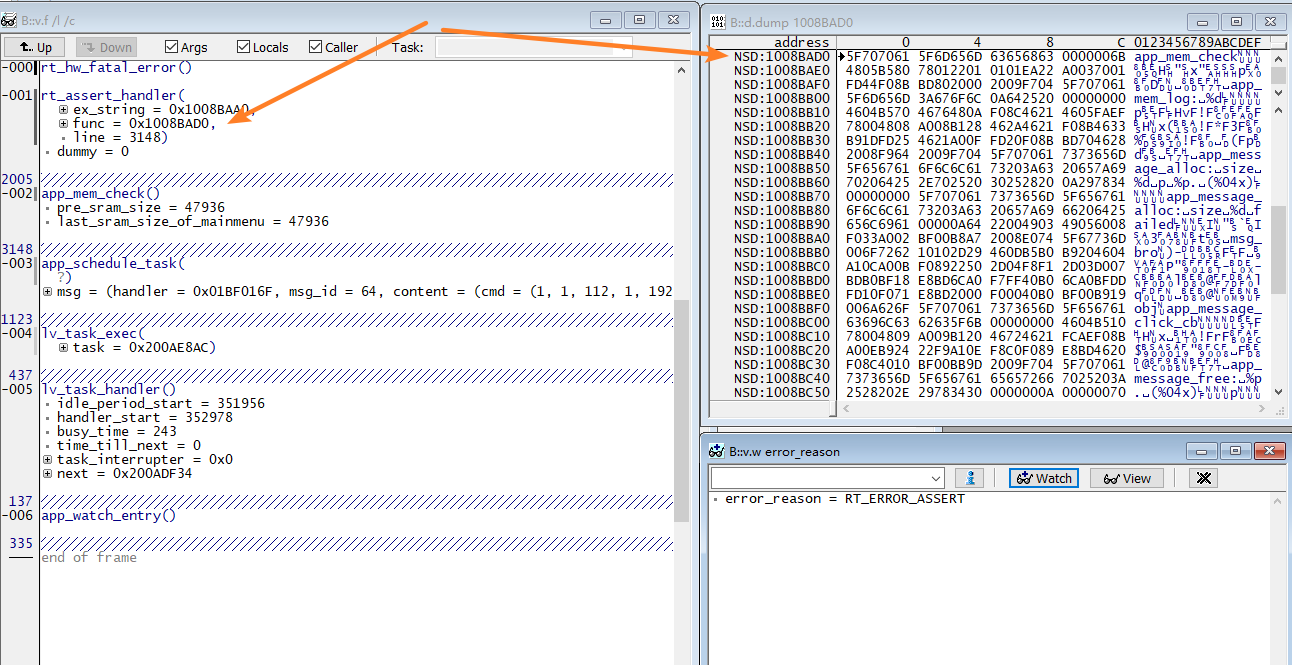
Task: Click the View button
Action: coord(1127,478)
